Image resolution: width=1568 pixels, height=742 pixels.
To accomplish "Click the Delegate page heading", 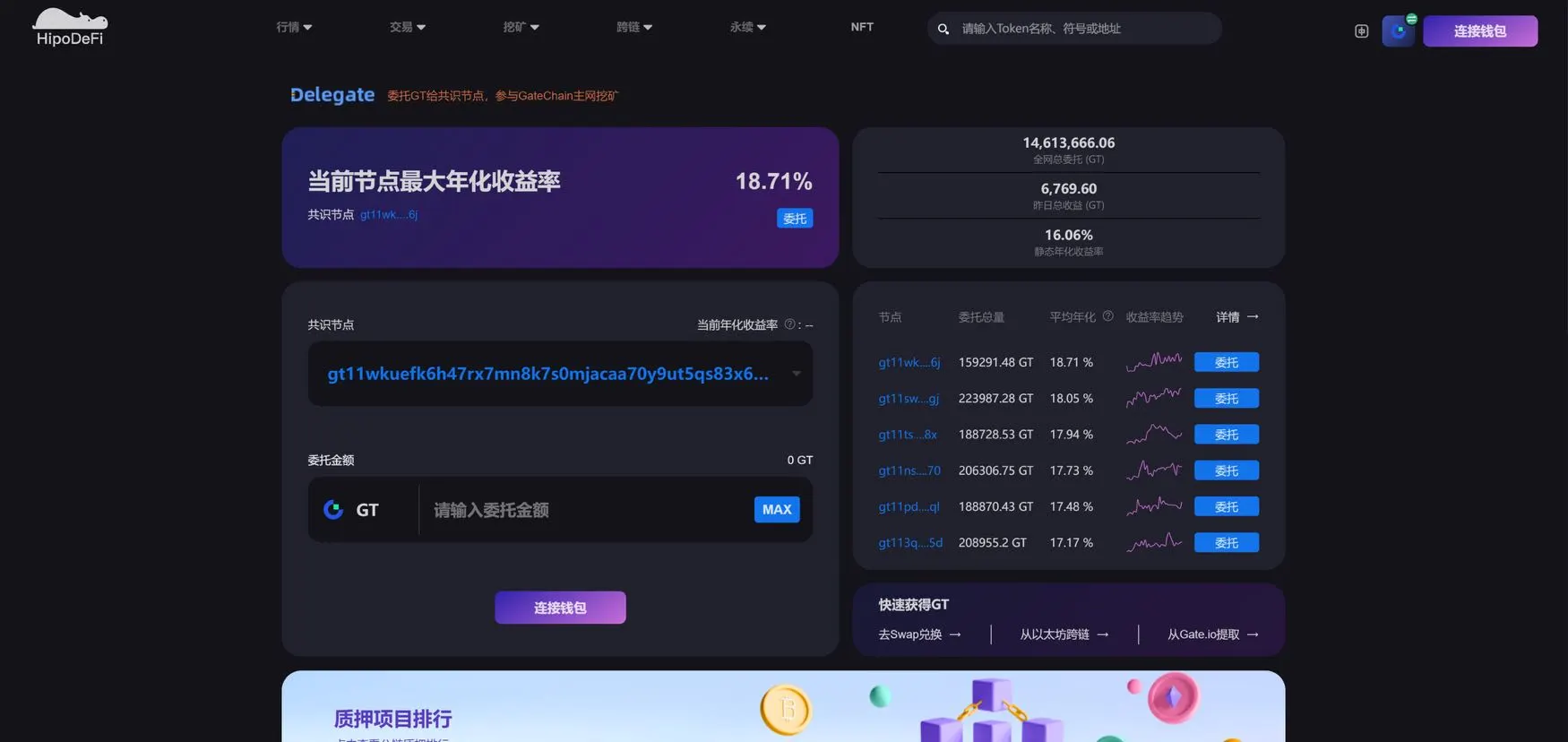I will click(332, 95).
